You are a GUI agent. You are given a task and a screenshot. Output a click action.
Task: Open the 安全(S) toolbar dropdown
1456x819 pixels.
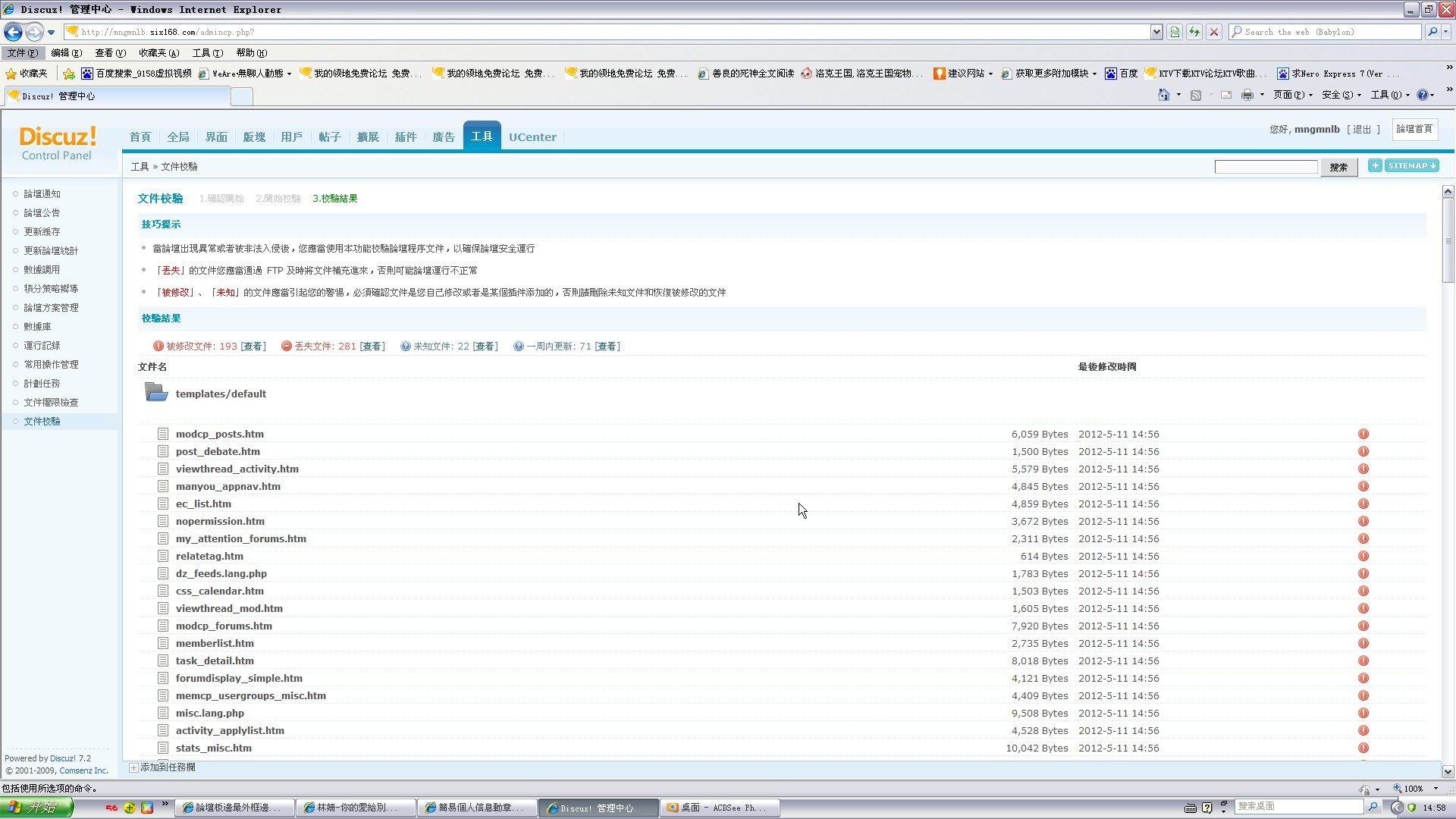(x=1341, y=95)
